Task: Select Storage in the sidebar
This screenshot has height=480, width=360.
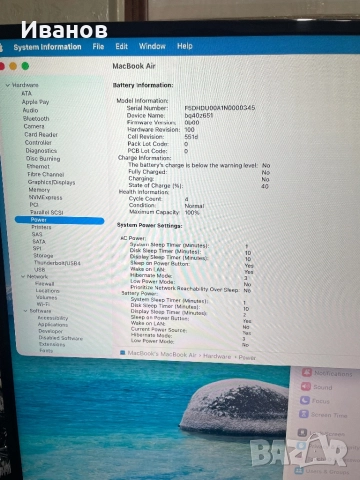Action: click(43, 256)
